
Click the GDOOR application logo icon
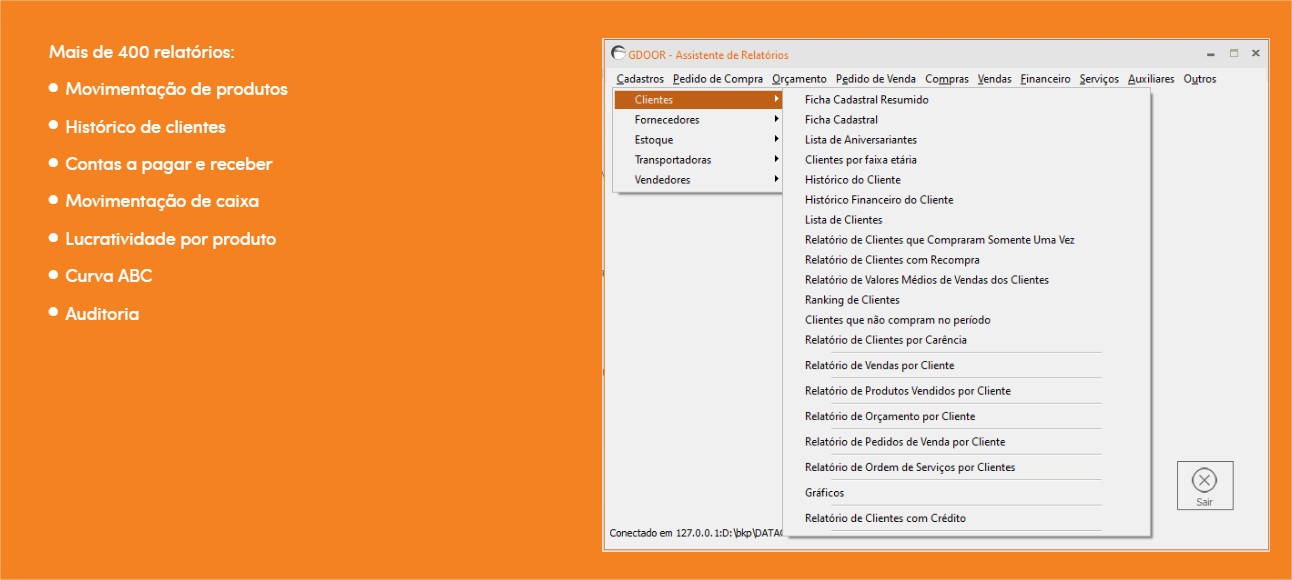click(619, 54)
